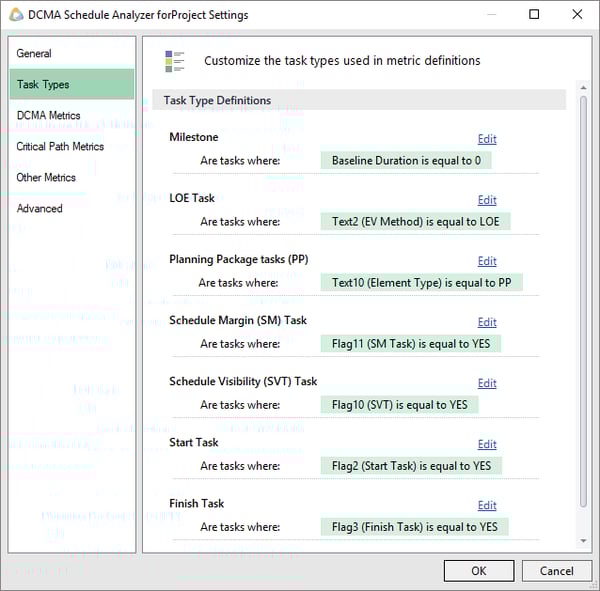
Task: Select the Task Types page
Action: tap(72, 84)
